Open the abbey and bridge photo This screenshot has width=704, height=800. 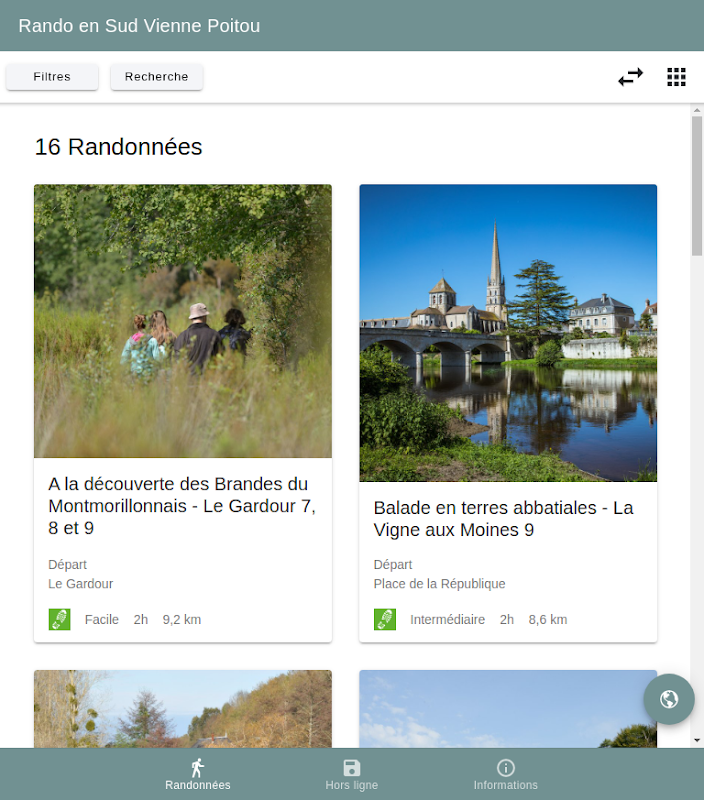508,333
